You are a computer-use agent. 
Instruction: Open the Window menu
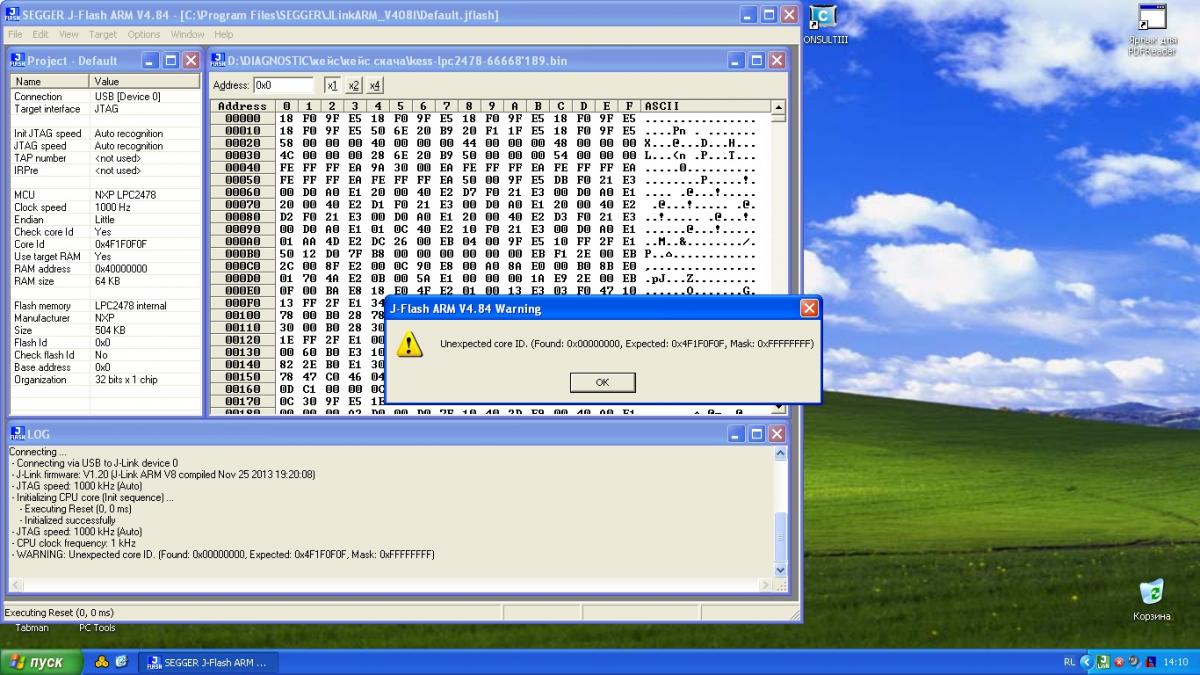coord(187,34)
